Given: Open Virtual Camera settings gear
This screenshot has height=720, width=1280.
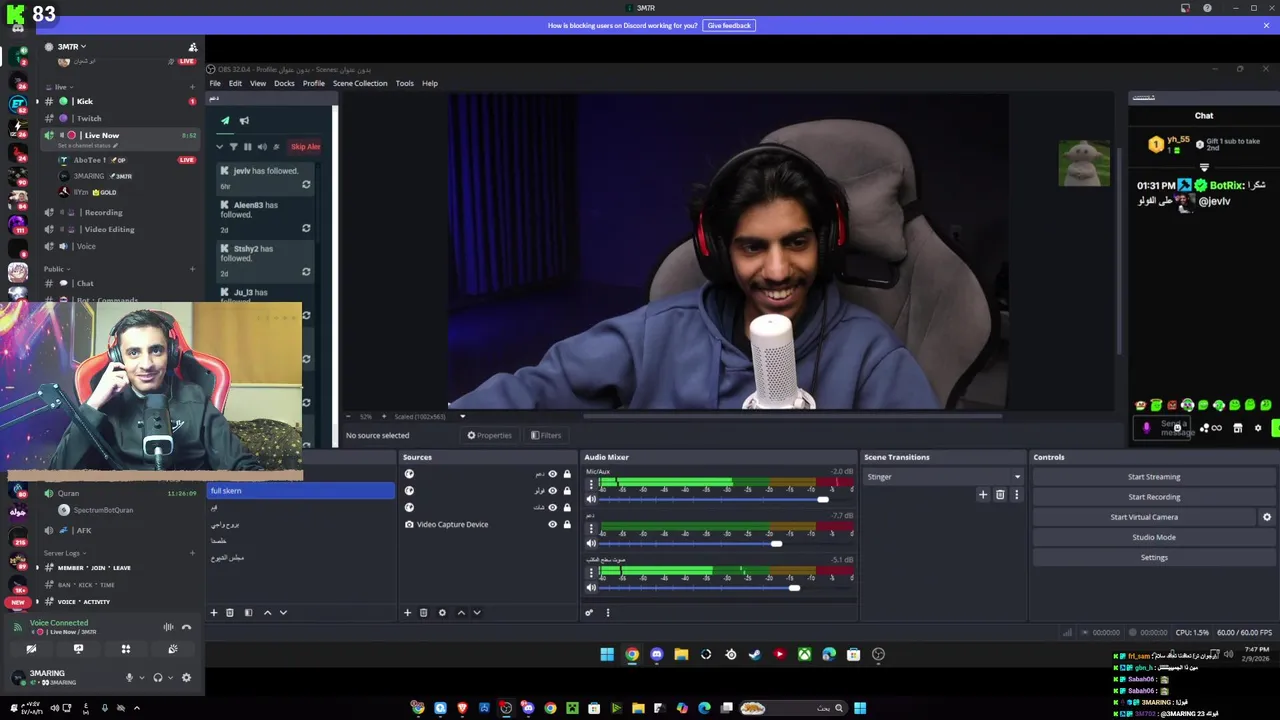Looking at the screenshot, I should coord(1267,517).
